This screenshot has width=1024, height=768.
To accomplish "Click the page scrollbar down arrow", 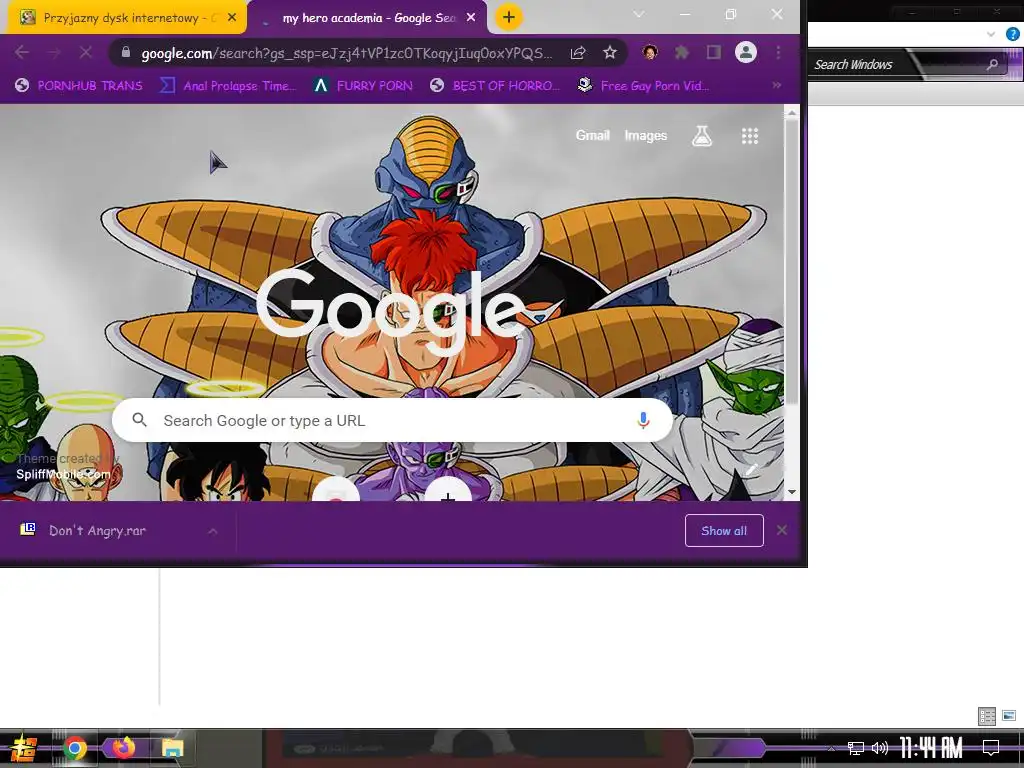I will [x=792, y=492].
